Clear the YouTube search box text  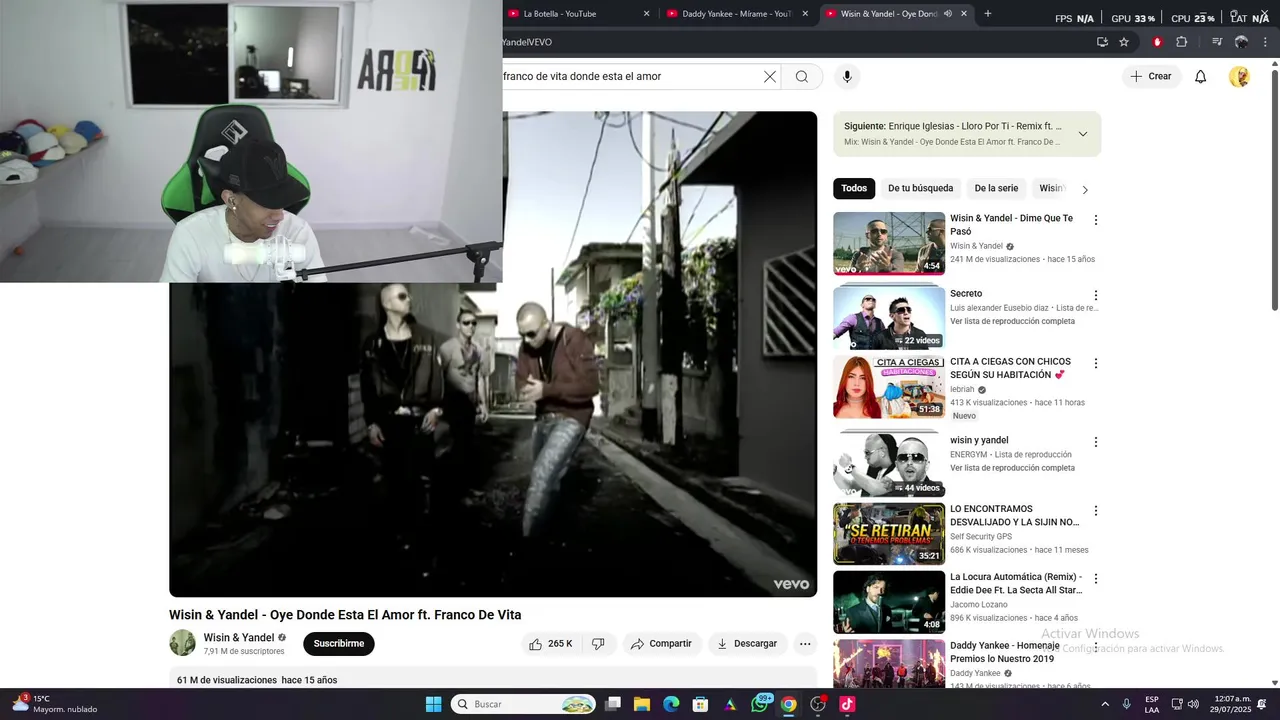[x=770, y=77]
